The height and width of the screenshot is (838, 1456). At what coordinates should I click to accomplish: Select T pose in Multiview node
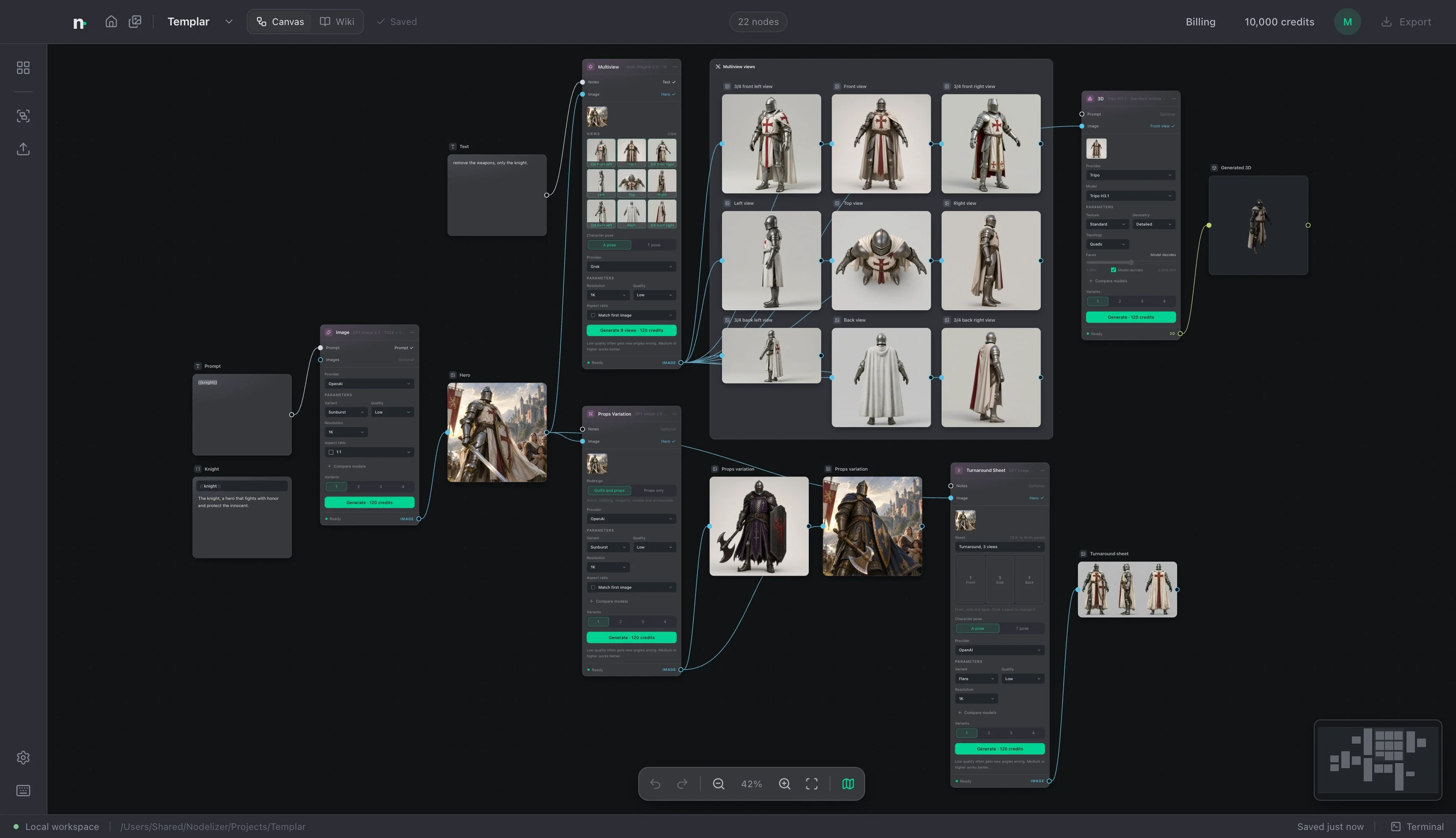click(x=654, y=245)
